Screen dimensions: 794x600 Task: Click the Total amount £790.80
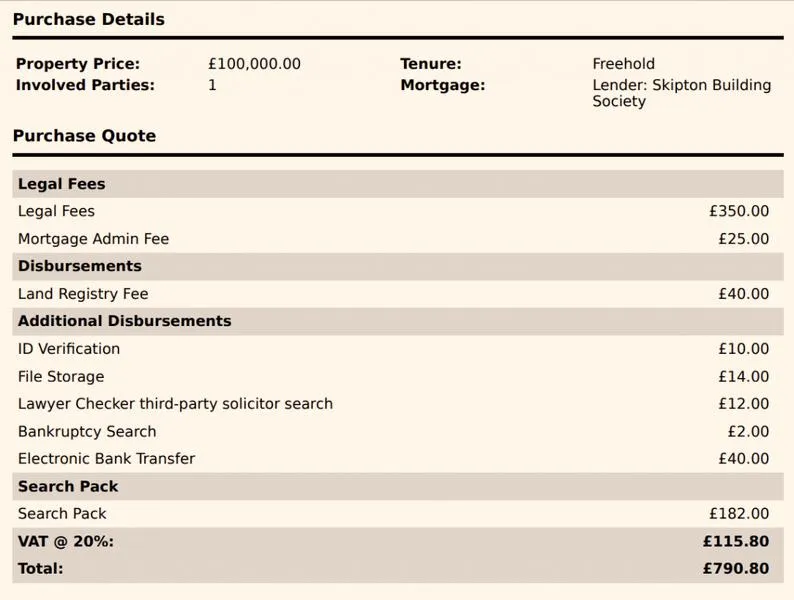pyautogui.click(x=736, y=569)
